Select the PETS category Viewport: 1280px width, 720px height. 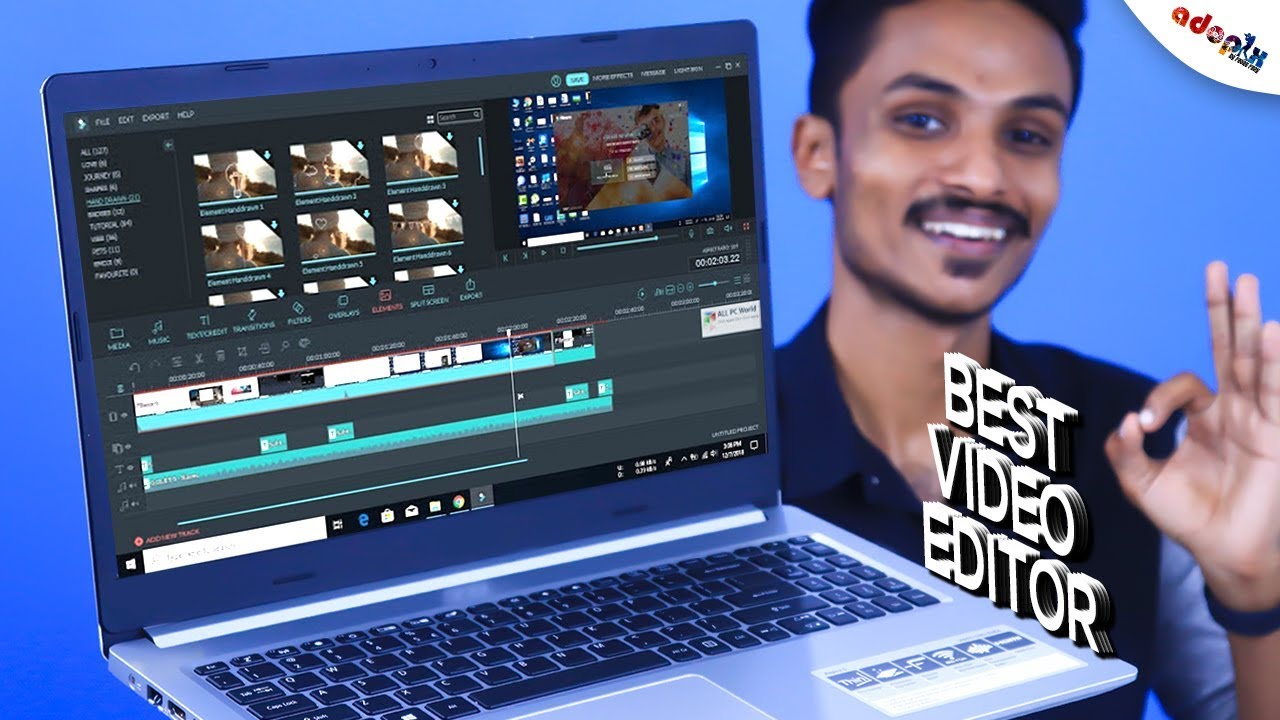click(x=104, y=248)
